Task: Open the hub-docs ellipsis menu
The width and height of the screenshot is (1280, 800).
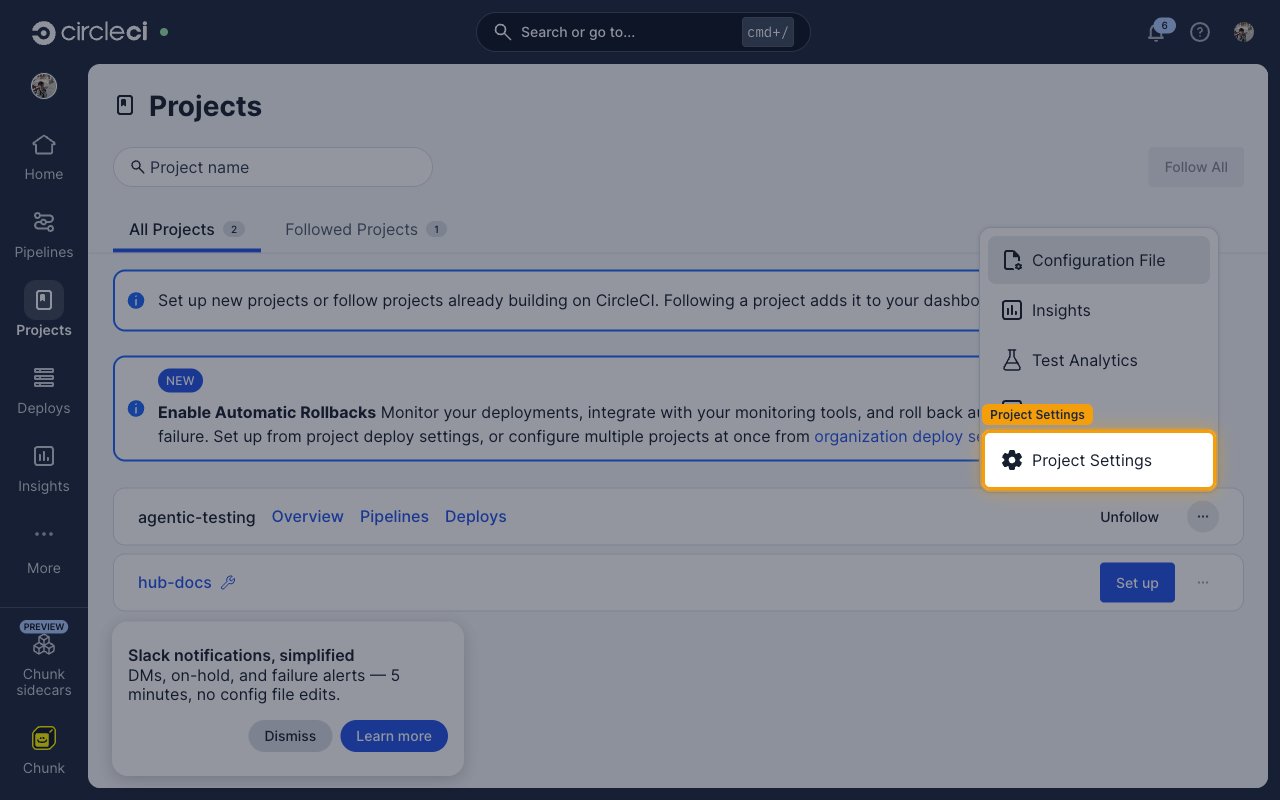Action: [x=1203, y=582]
